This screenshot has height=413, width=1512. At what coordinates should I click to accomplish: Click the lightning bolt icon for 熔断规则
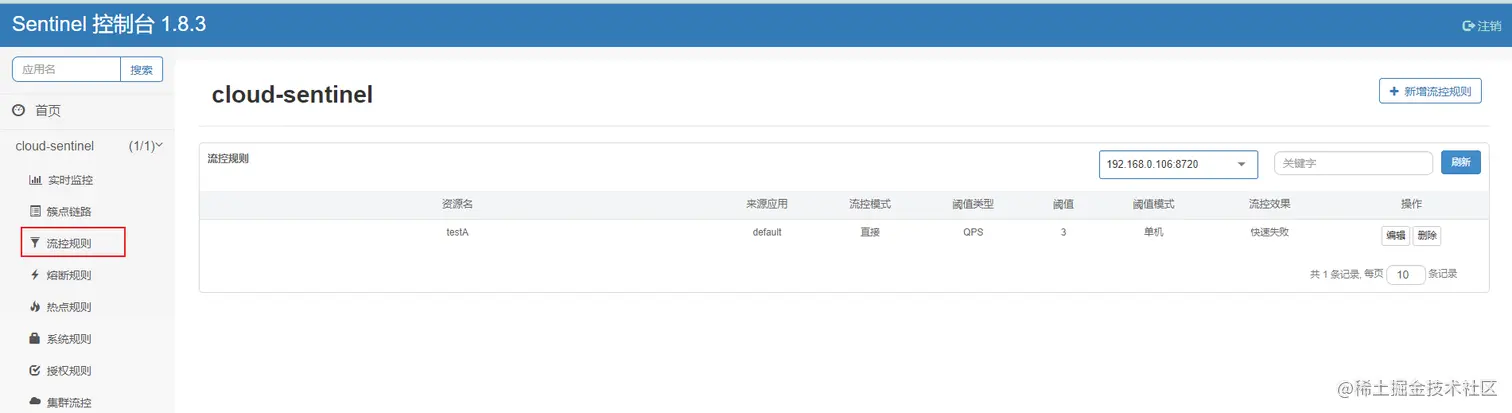[35, 275]
